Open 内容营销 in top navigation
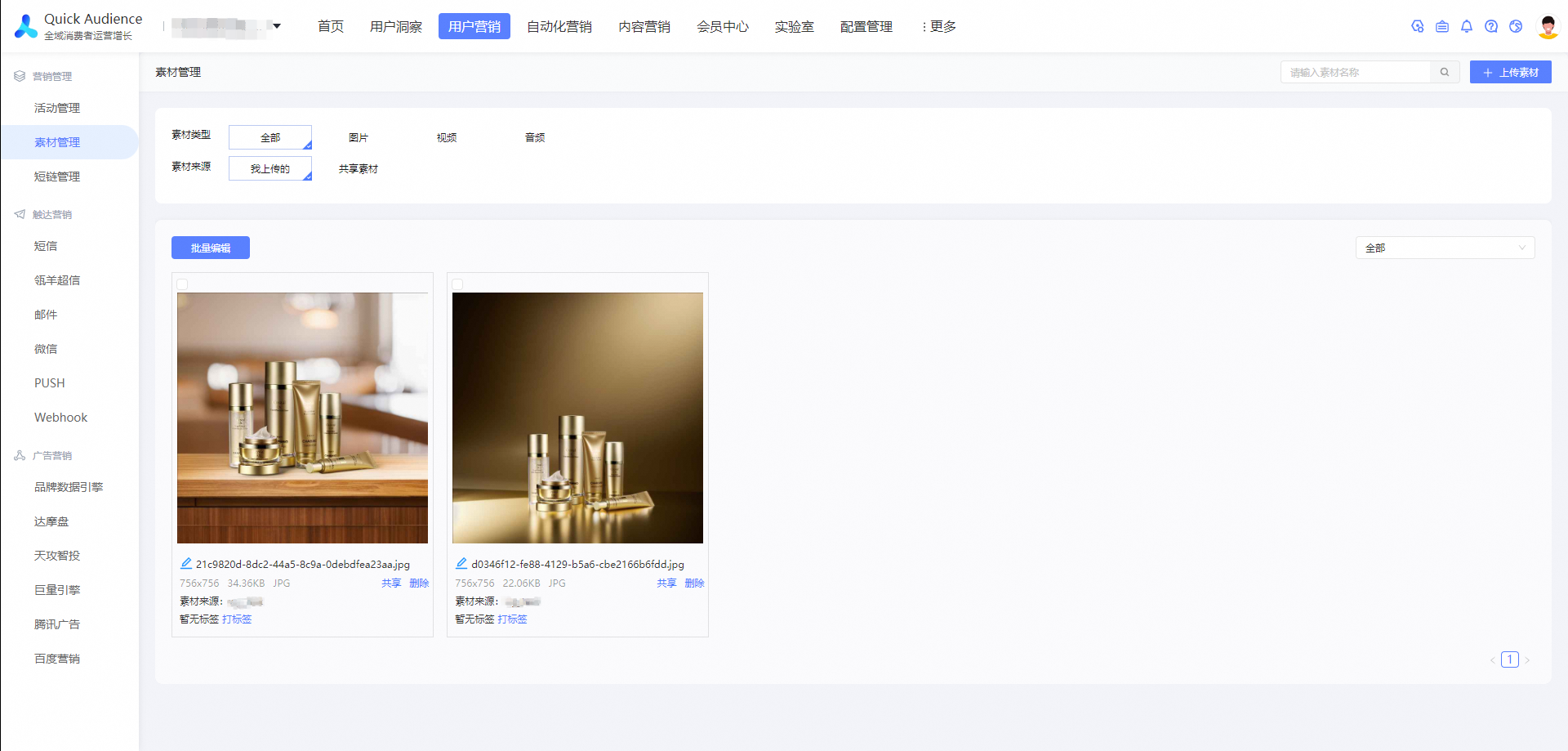The width and height of the screenshot is (1568, 751). [644, 26]
